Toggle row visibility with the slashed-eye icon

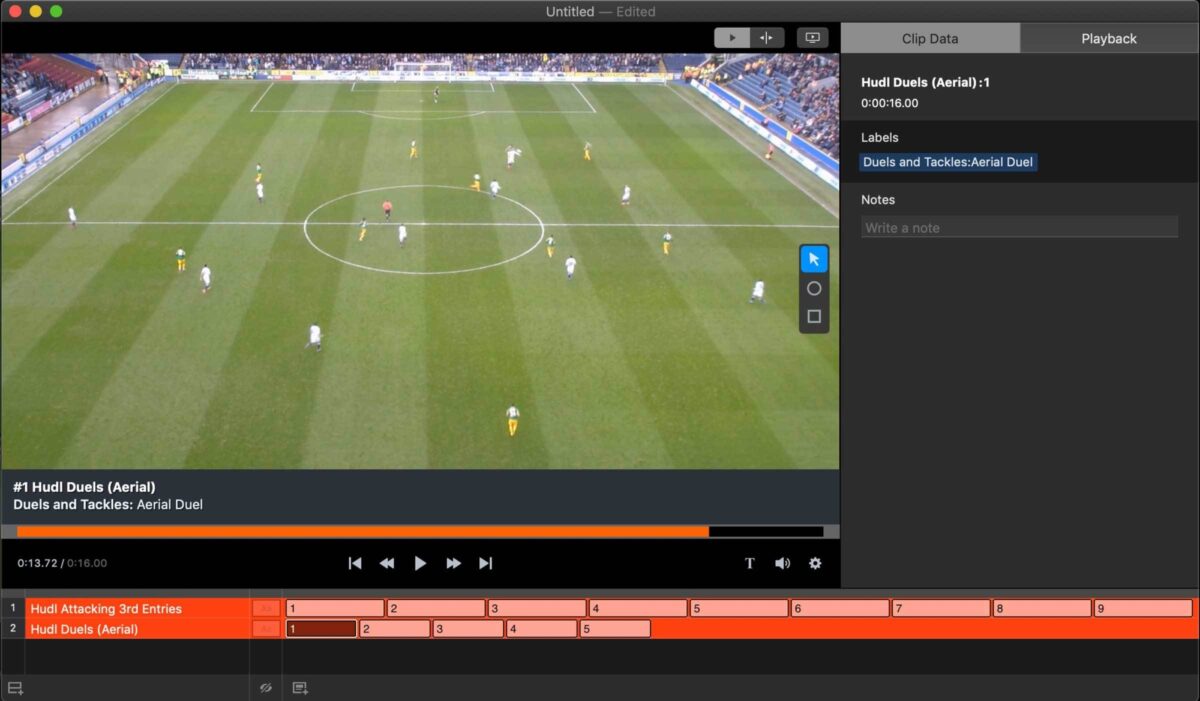(265, 688)
